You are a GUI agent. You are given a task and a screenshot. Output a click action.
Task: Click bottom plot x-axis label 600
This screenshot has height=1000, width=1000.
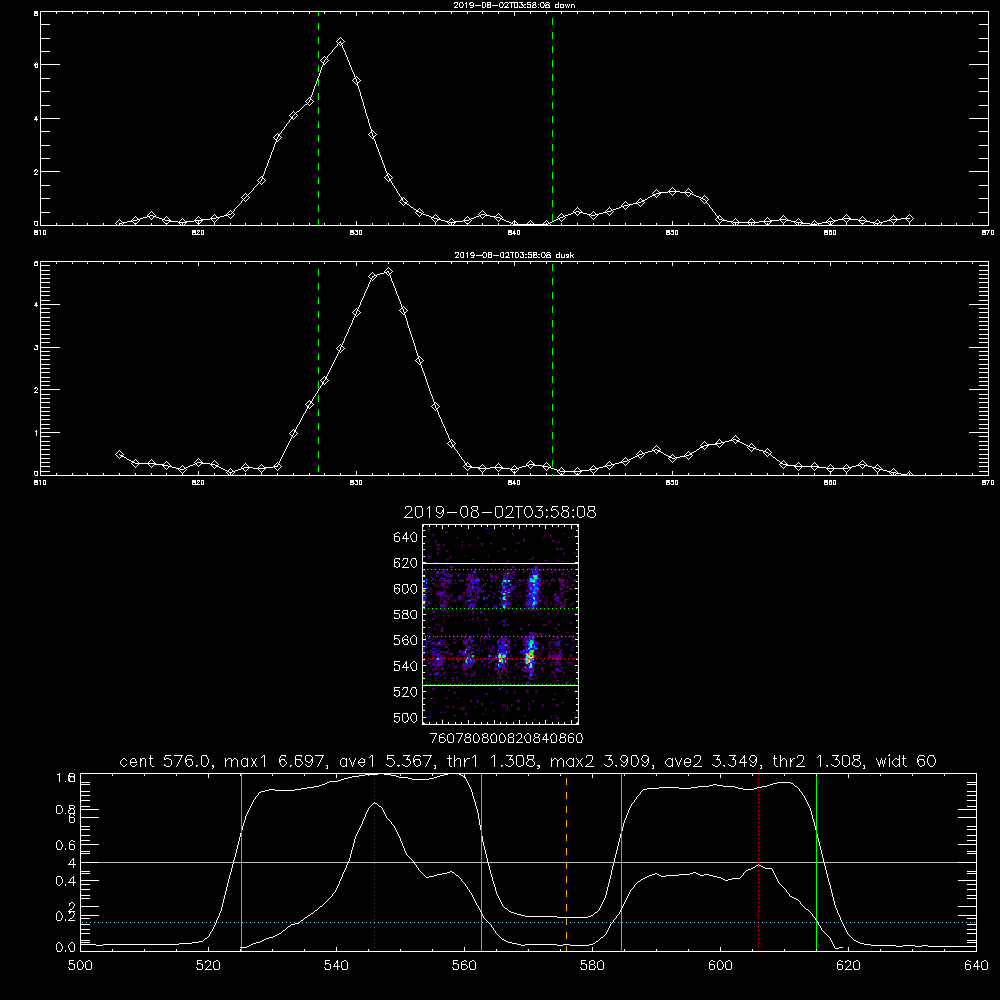point(720,966)
